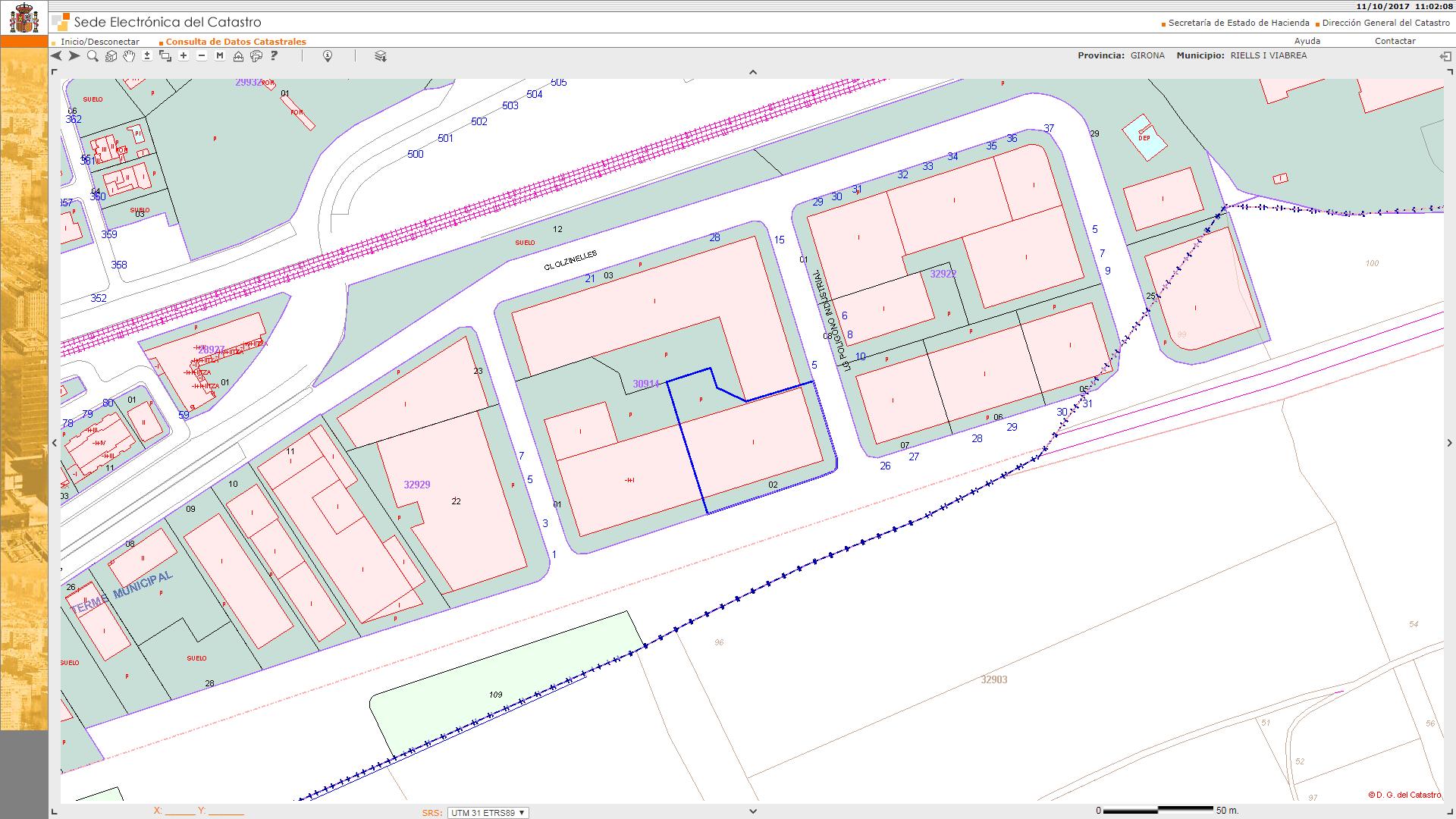Pan map left using left edge arrow

[55, 443]
